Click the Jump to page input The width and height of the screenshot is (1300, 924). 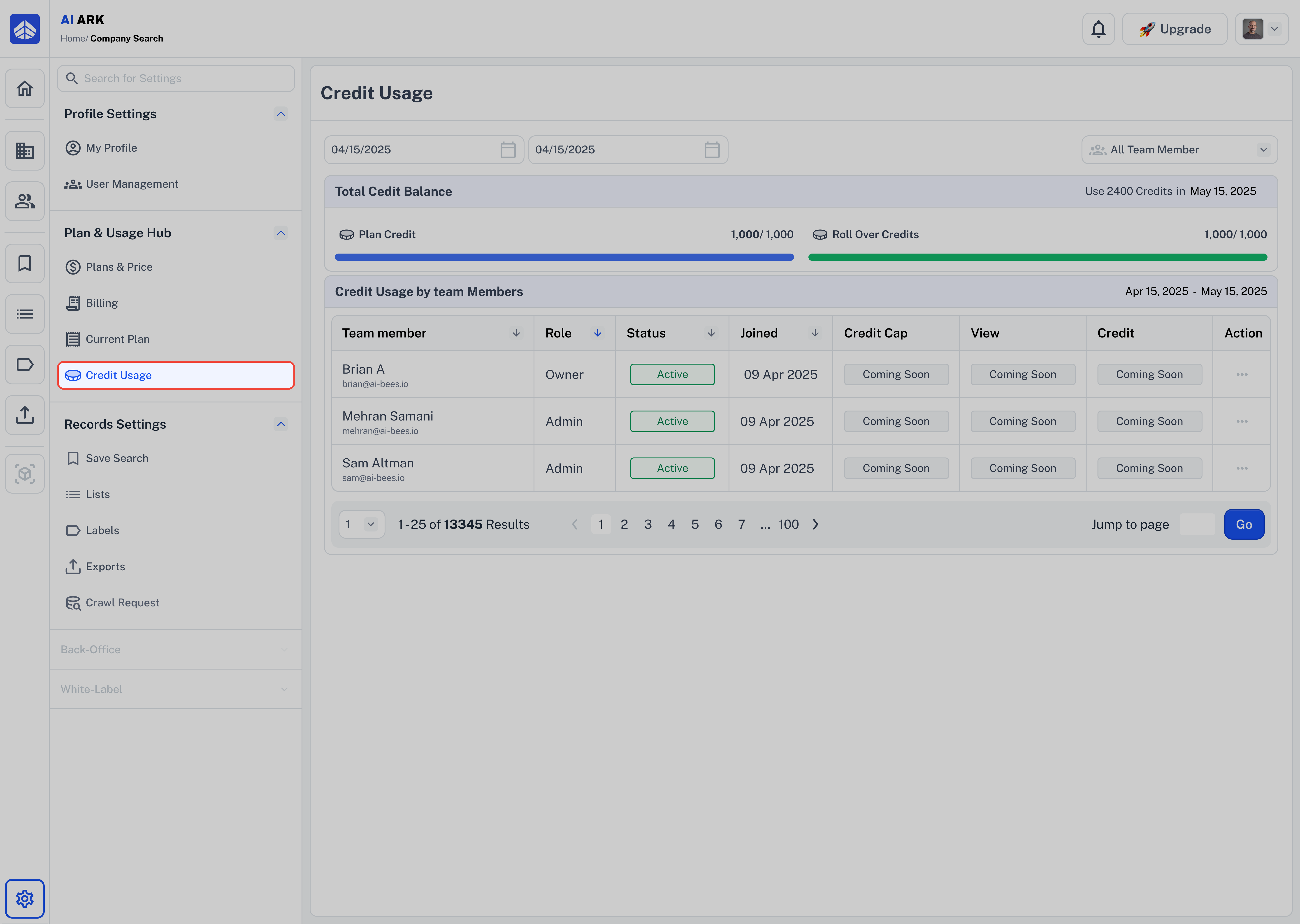1197,524
